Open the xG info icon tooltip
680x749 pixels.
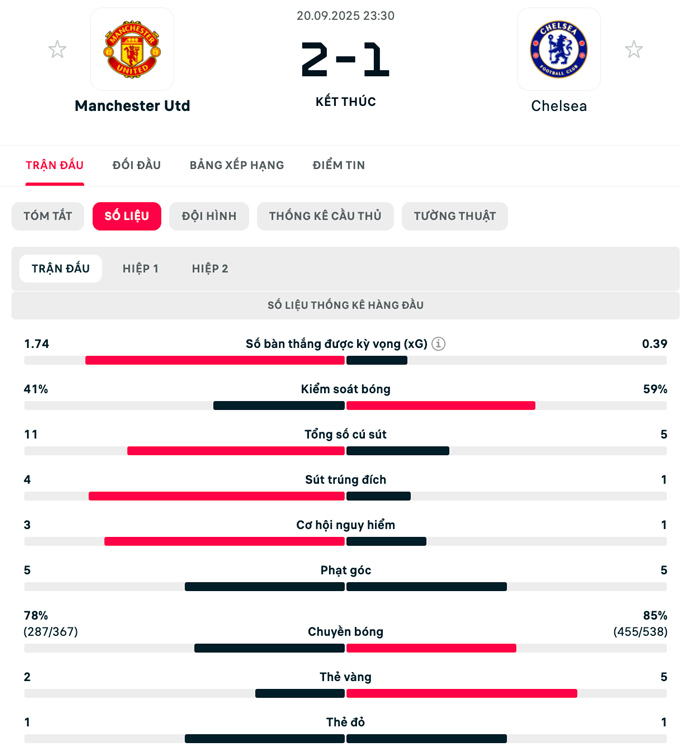439,344
